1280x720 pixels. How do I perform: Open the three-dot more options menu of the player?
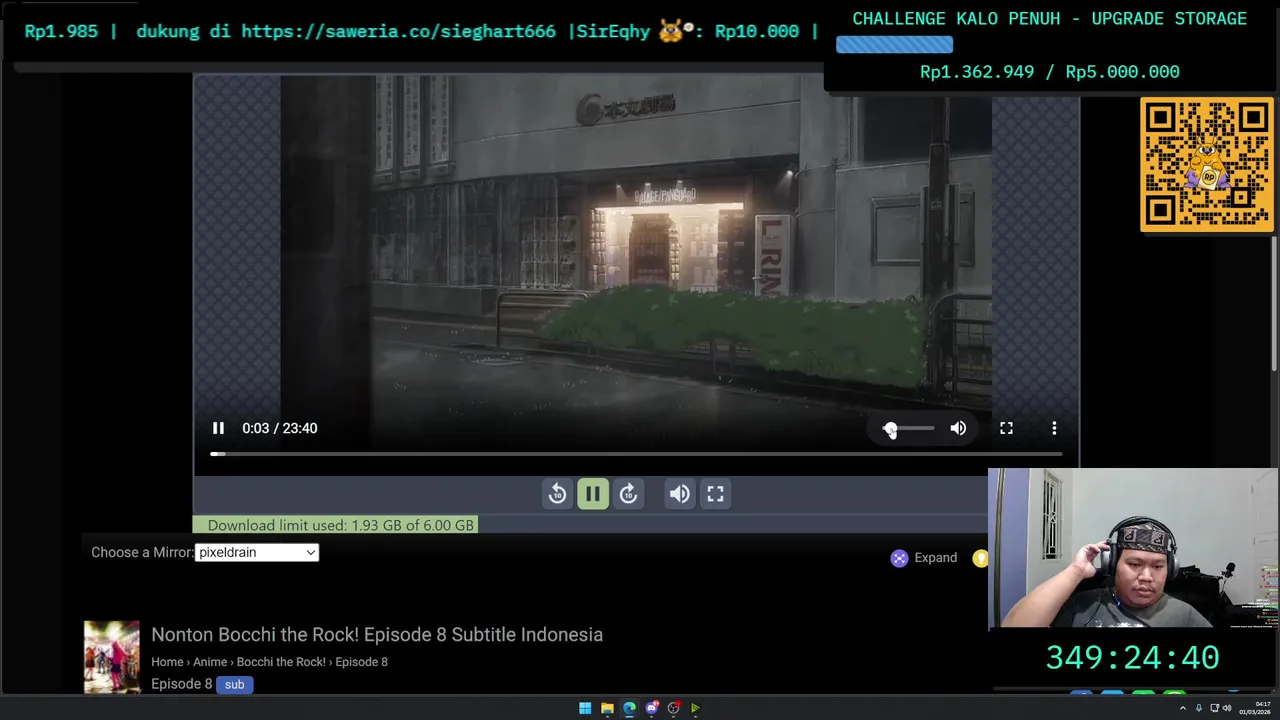(x=1054, y=428)
